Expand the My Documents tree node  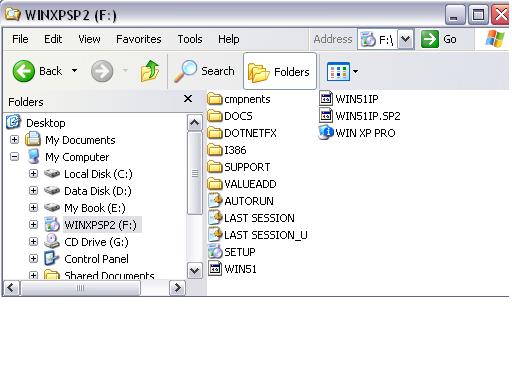pyautogui.click(x=14, y=139)
